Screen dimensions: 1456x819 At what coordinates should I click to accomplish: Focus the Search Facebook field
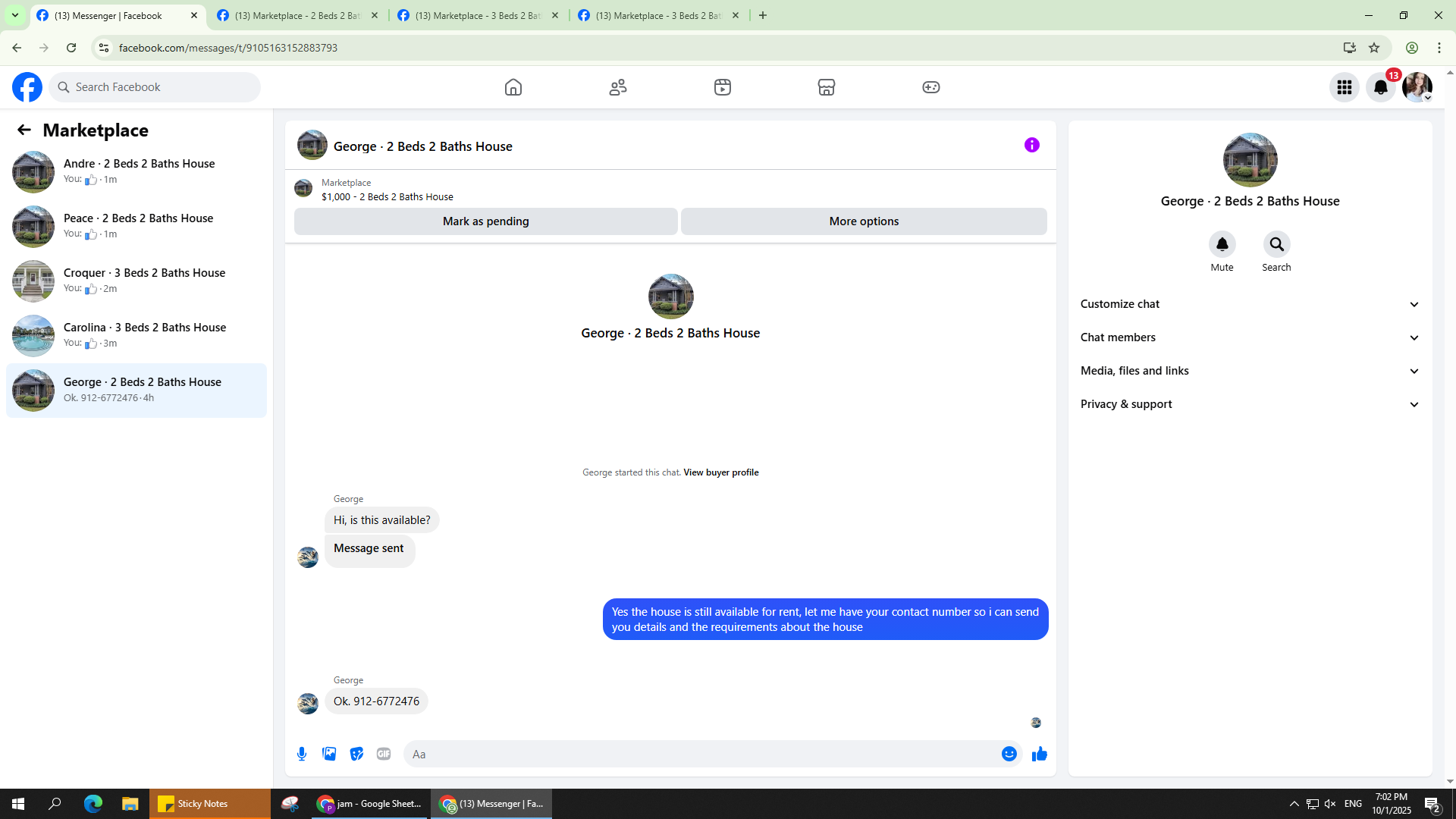click(x=155, y=87)
